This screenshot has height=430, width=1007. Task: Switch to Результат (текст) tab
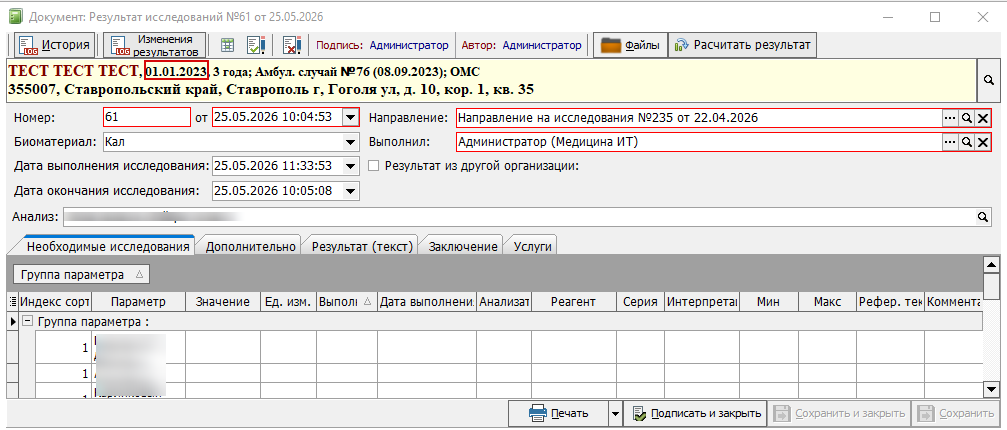pos(362,246)
